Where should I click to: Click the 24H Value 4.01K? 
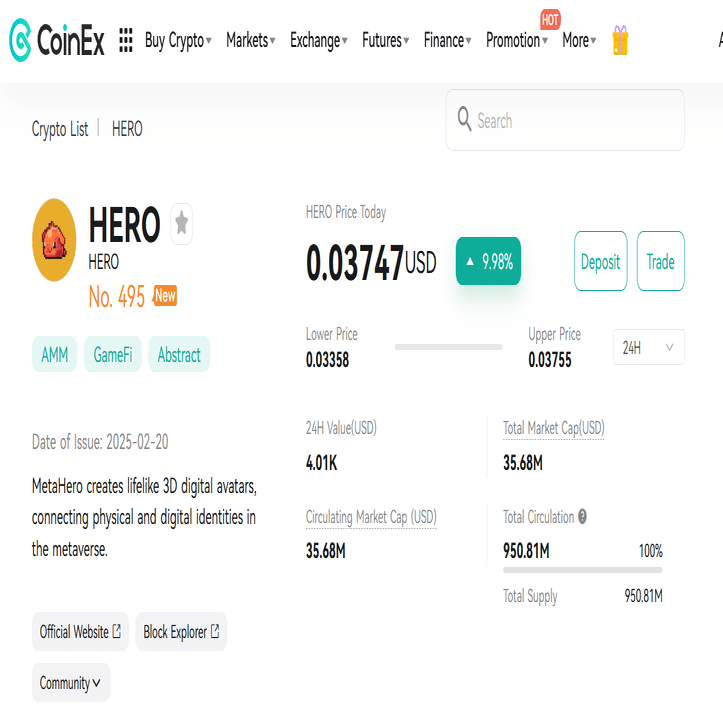(x=321, y=462)
